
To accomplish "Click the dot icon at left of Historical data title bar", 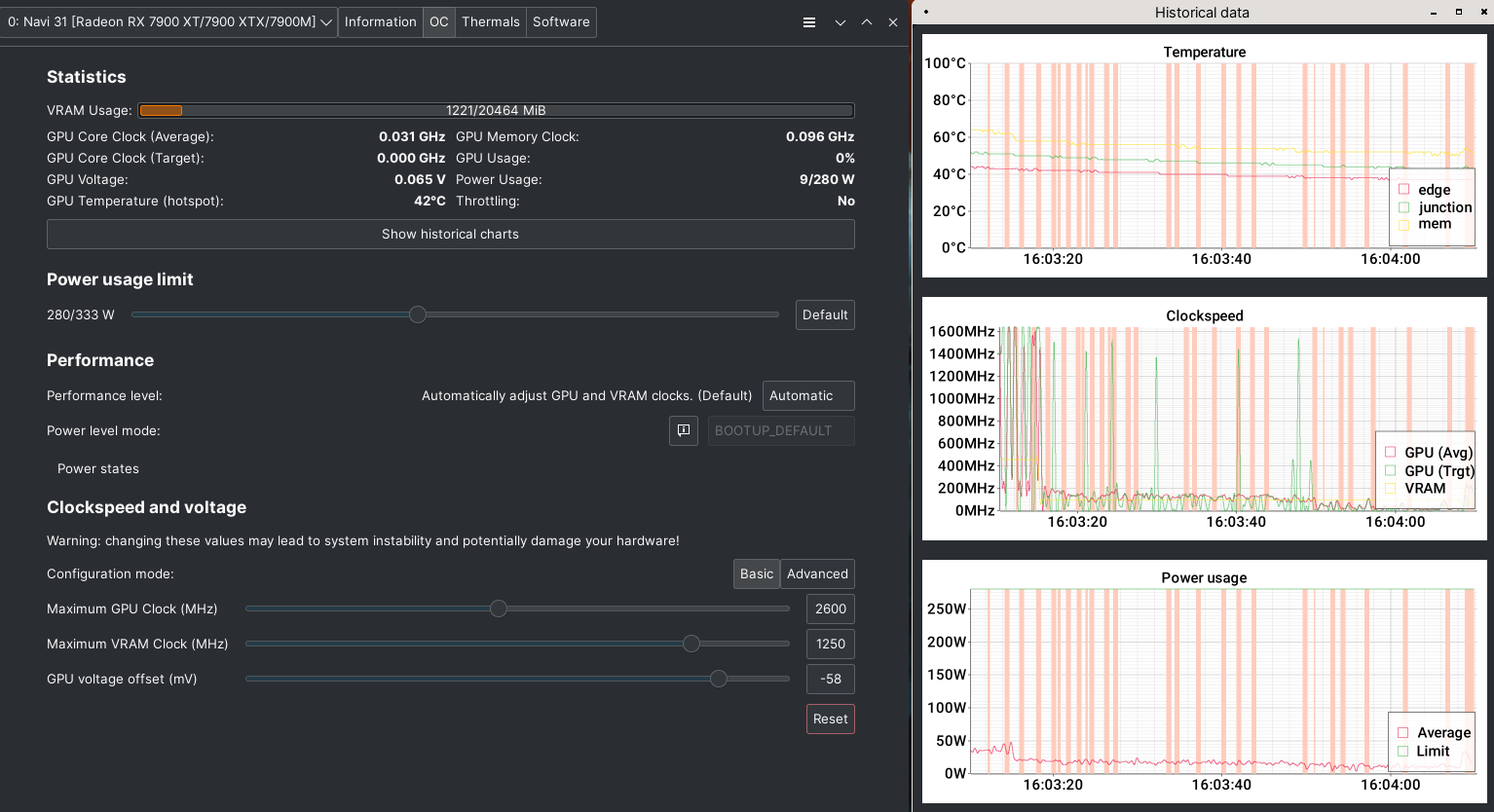I will (x=925, y=12).
